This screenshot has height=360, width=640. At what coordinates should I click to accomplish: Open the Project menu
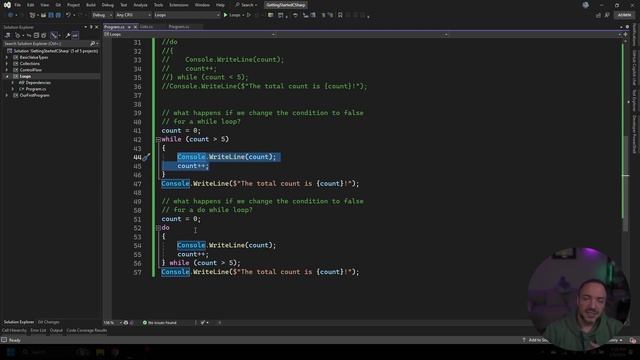pyautogui.click(x=73, y=5)
